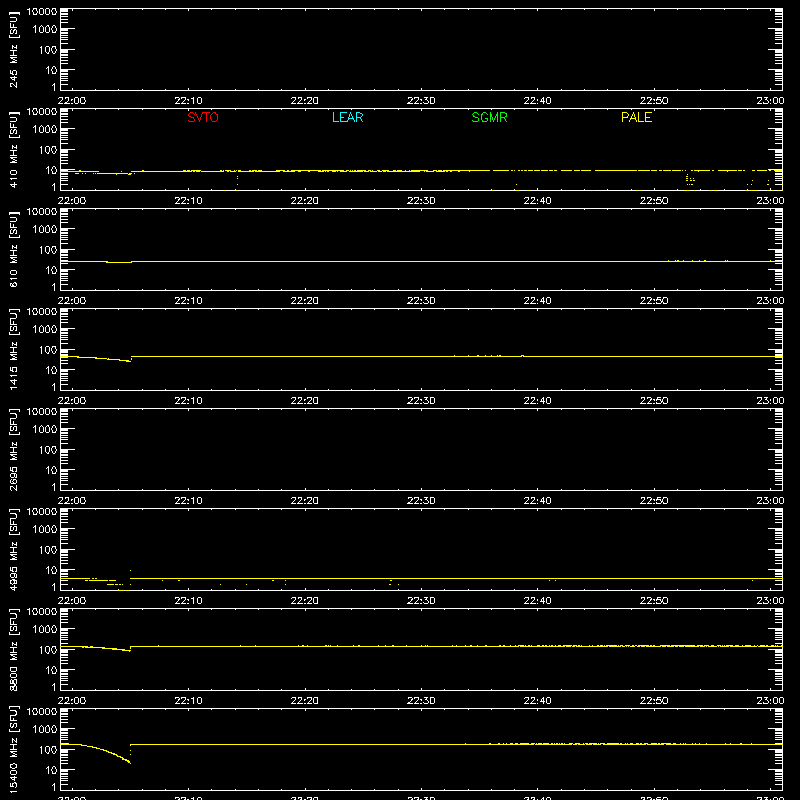800x800 pixels.
Task: Select the 1415 MHz [SFU] axis label
Action: coord(13,350)
